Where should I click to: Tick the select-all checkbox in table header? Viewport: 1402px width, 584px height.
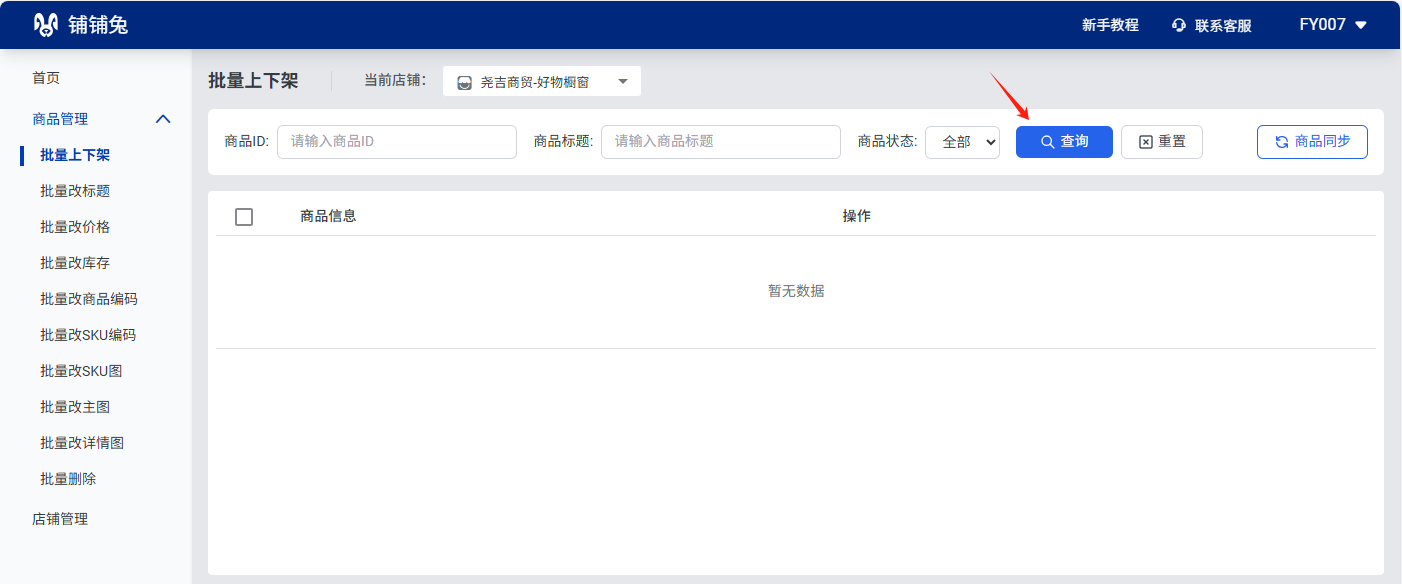(x=244, y=217)
